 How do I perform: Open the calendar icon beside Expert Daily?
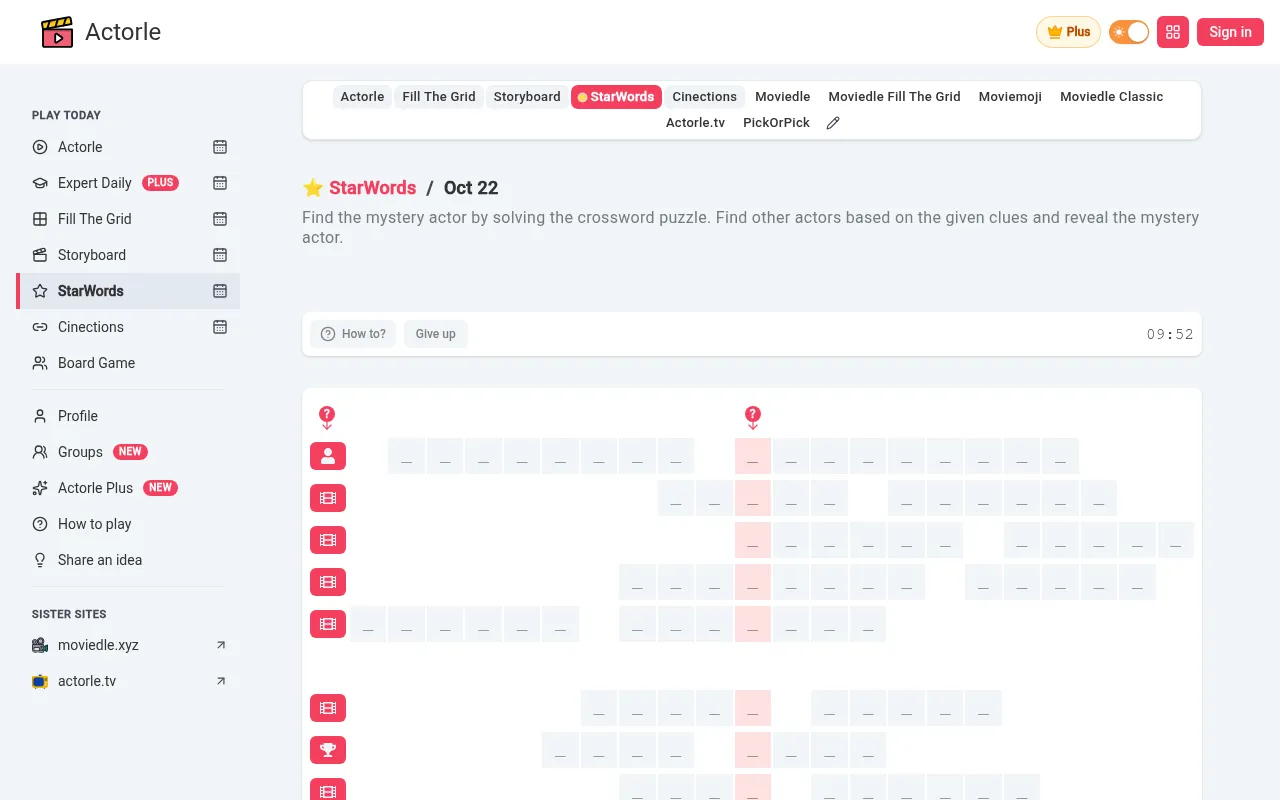(x=220, y=183)
